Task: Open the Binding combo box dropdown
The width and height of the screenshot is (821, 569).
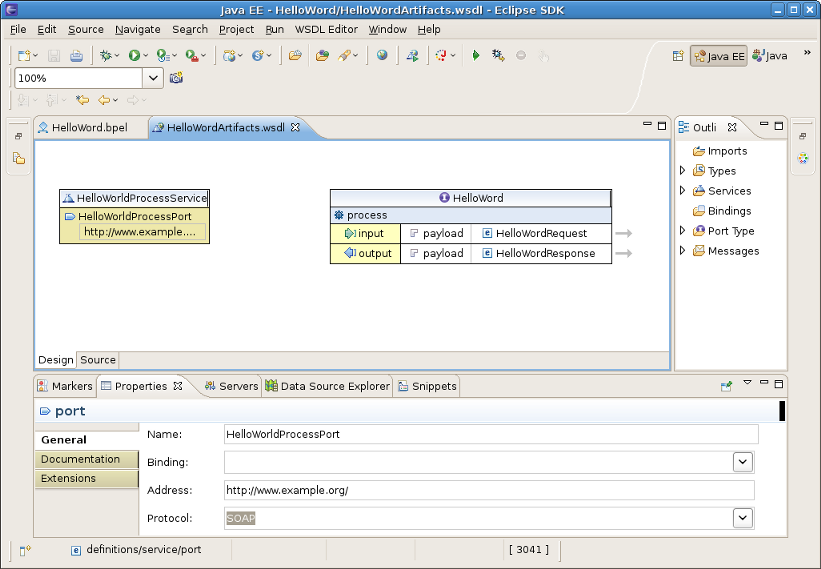Action: [743, 462]
